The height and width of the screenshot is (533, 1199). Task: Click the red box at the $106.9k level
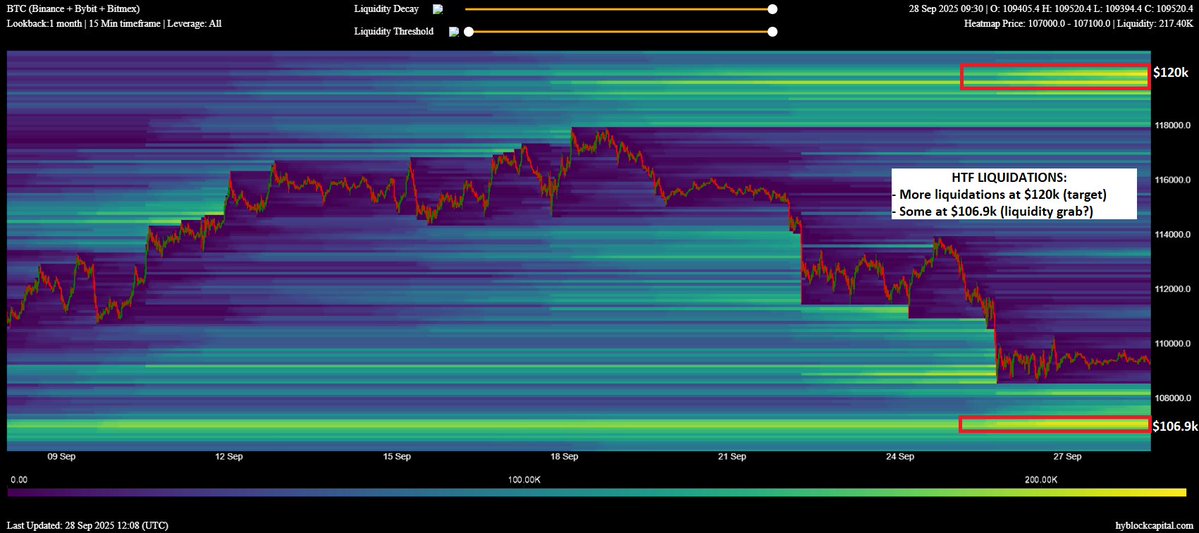[1054, 425]
